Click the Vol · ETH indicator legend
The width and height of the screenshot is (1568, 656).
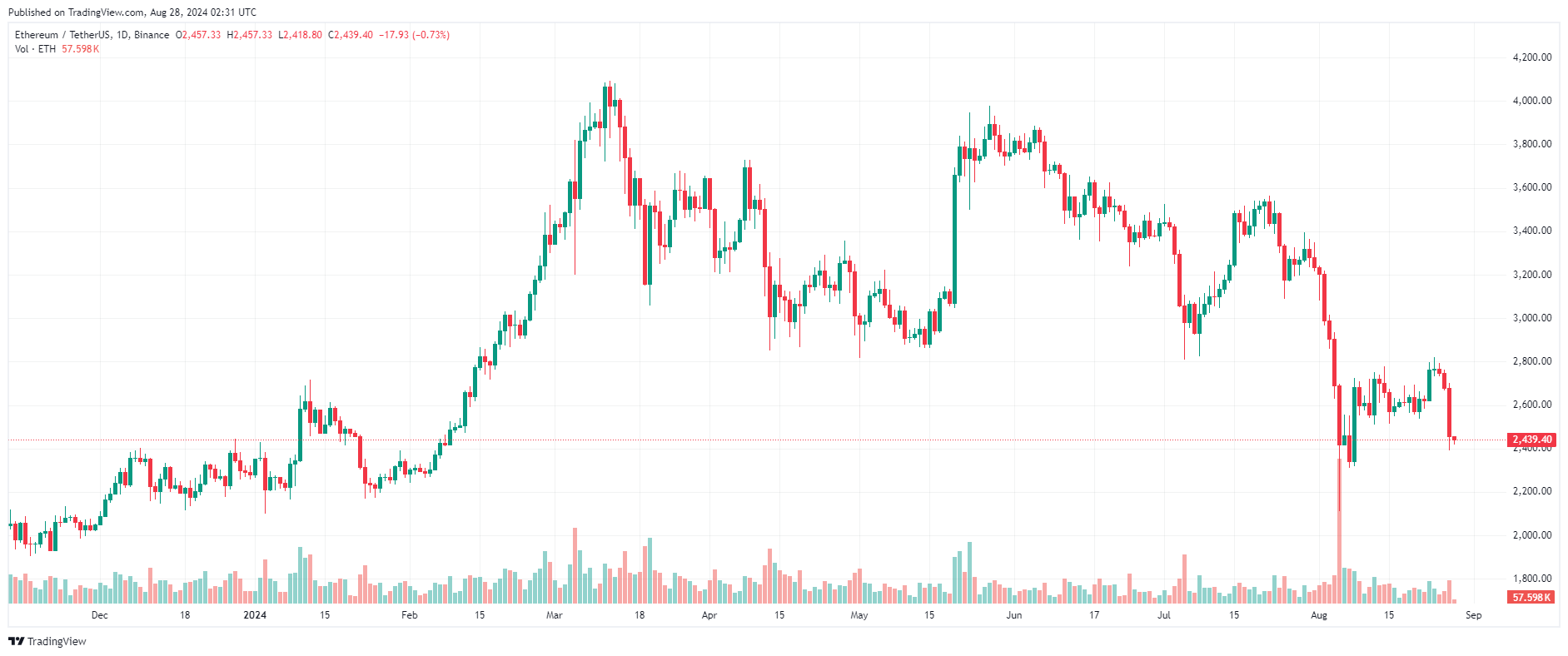(36, 49)
